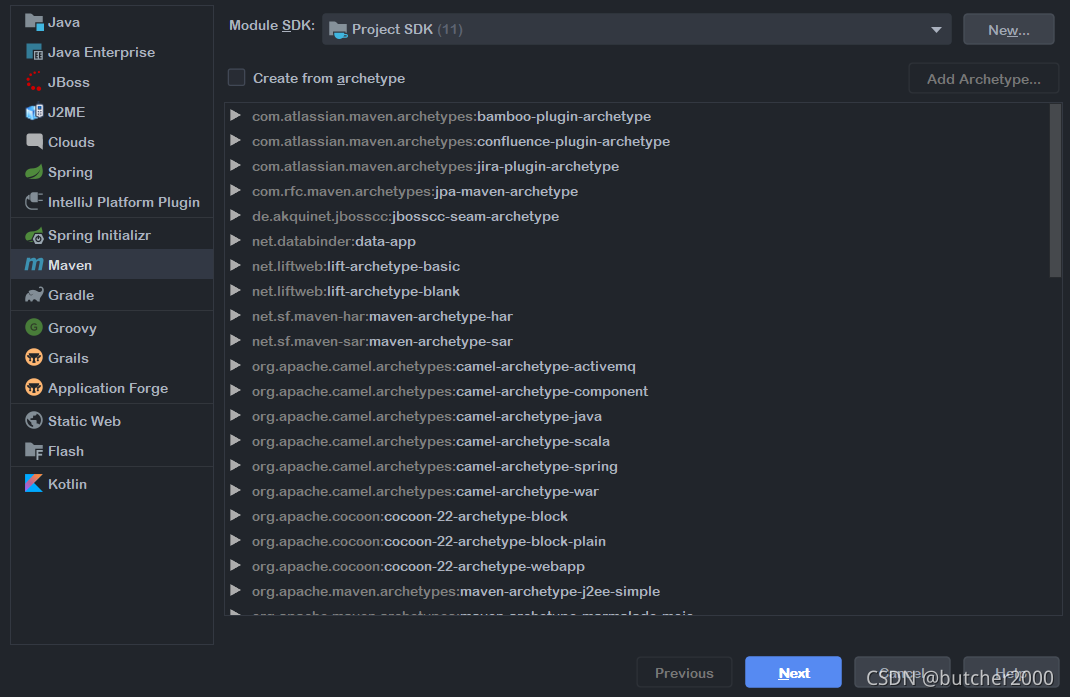Select the J2ME icon
Image resolution: width=1070 pixels, height=697 pixels.
click(x=34, y=112)
